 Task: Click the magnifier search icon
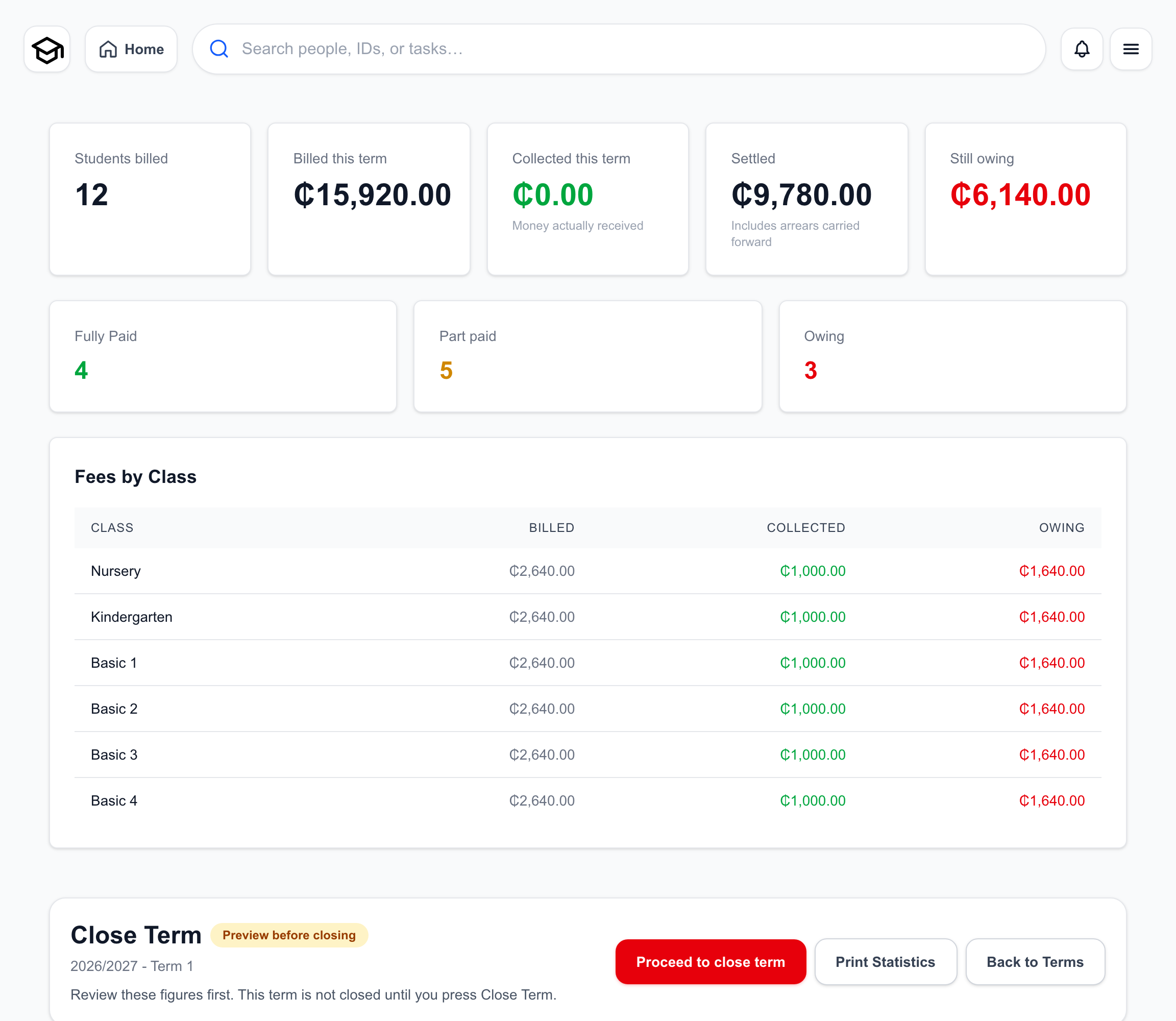[x=219, y=49]
